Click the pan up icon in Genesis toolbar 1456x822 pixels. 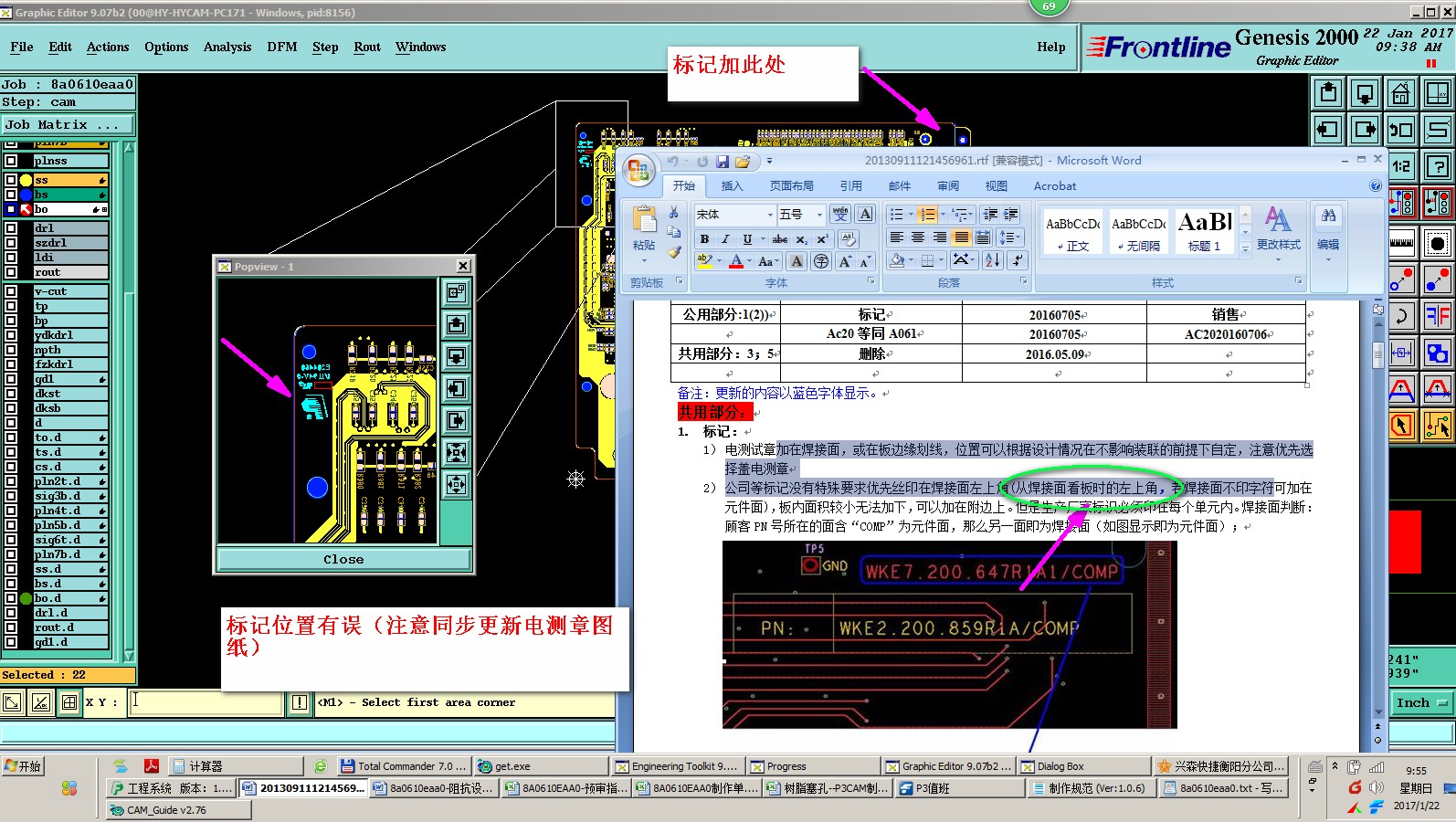(x=1328, y=93)
